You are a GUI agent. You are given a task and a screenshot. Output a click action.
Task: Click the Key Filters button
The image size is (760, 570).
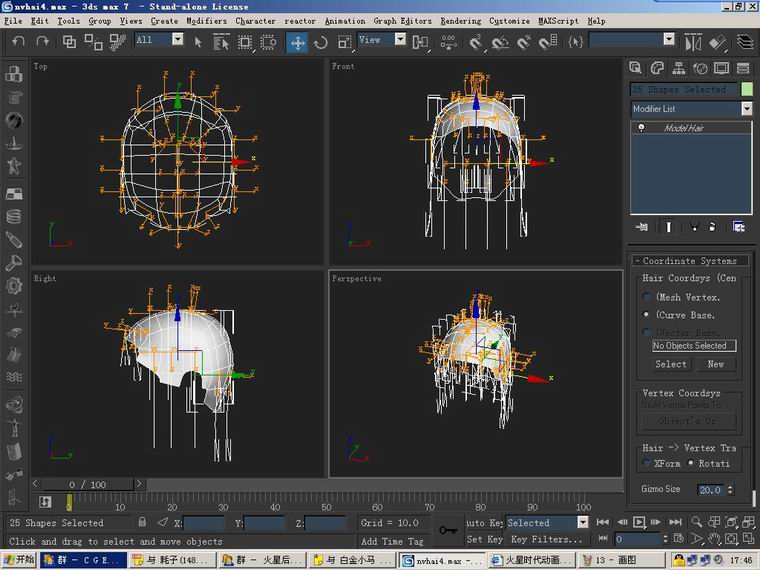click(546, 539)
